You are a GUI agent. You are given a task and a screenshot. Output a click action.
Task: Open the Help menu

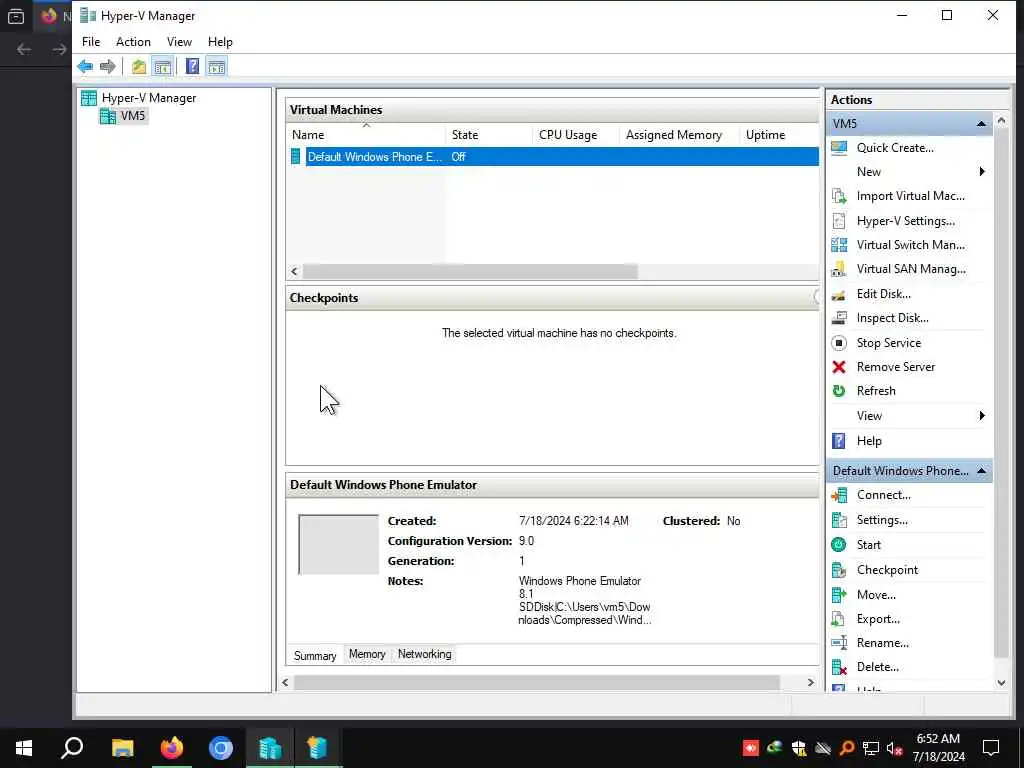[220, 42]
